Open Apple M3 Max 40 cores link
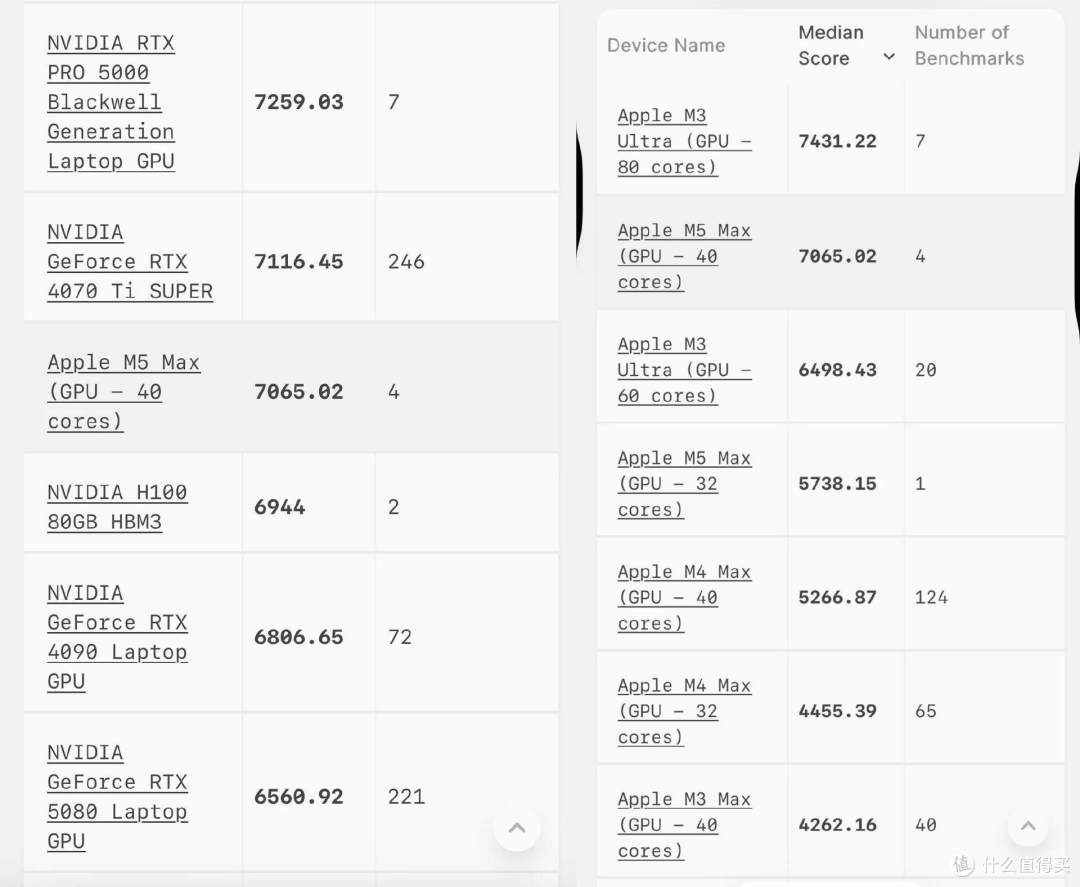The width and height of the screenshot is (1080, 887). (x=685, y=824)
